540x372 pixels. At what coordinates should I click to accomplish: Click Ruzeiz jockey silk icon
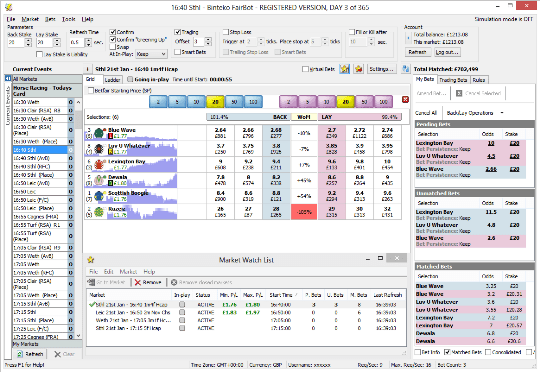coord(99,211)
